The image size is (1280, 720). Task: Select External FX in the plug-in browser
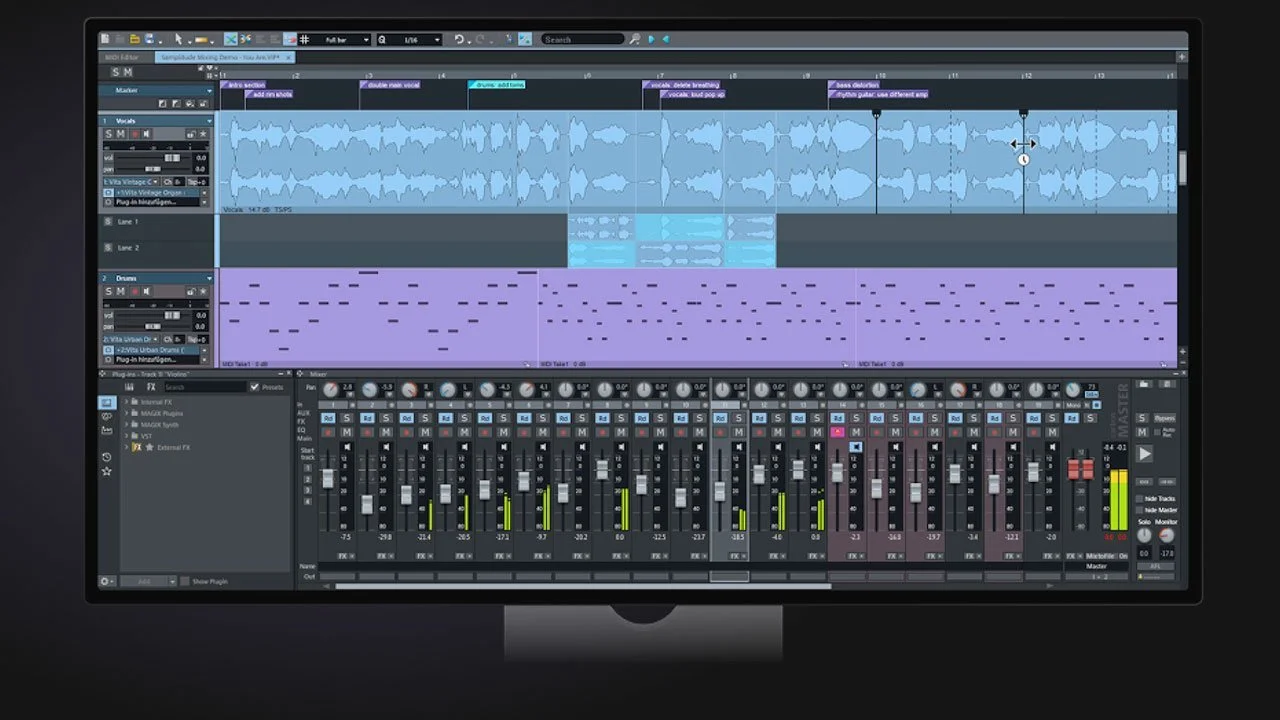tap(173, 448)
